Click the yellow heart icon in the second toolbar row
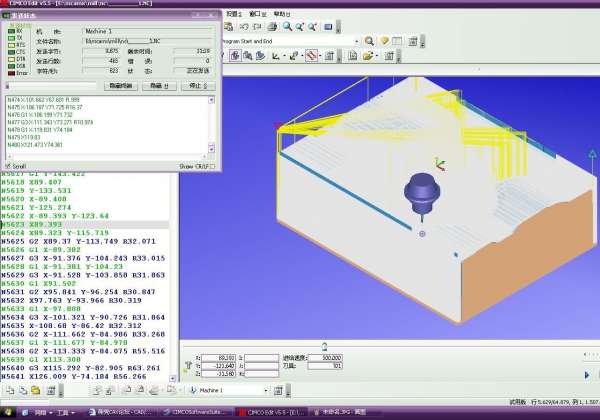 [384, 41]
